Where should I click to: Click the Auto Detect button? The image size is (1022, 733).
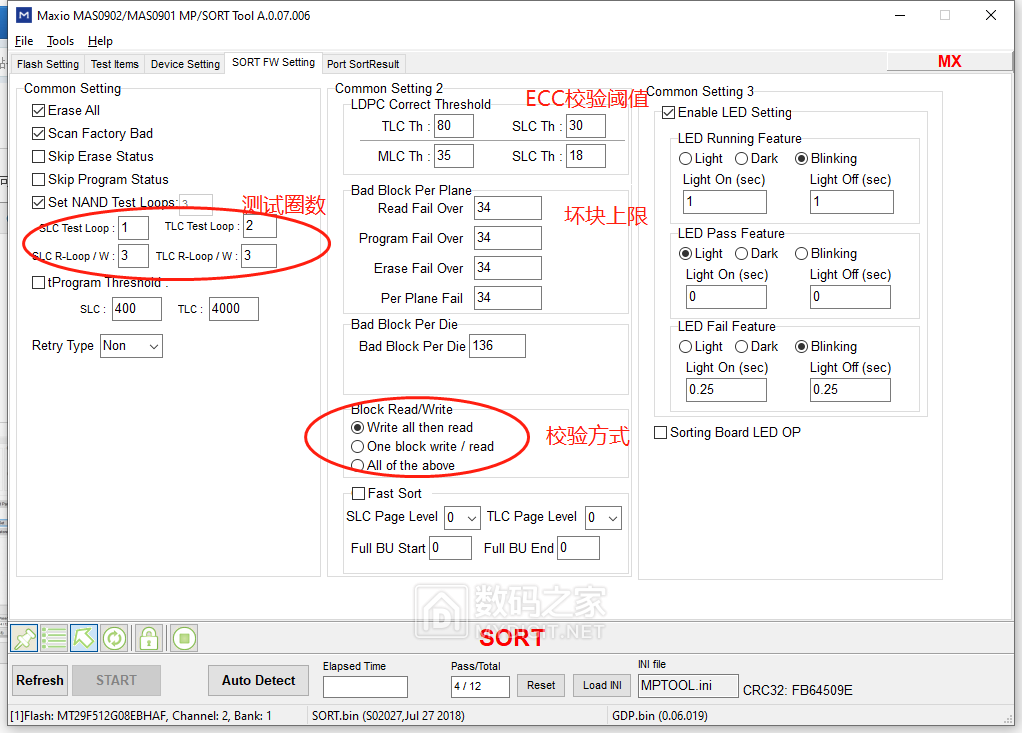coord(258,680)
